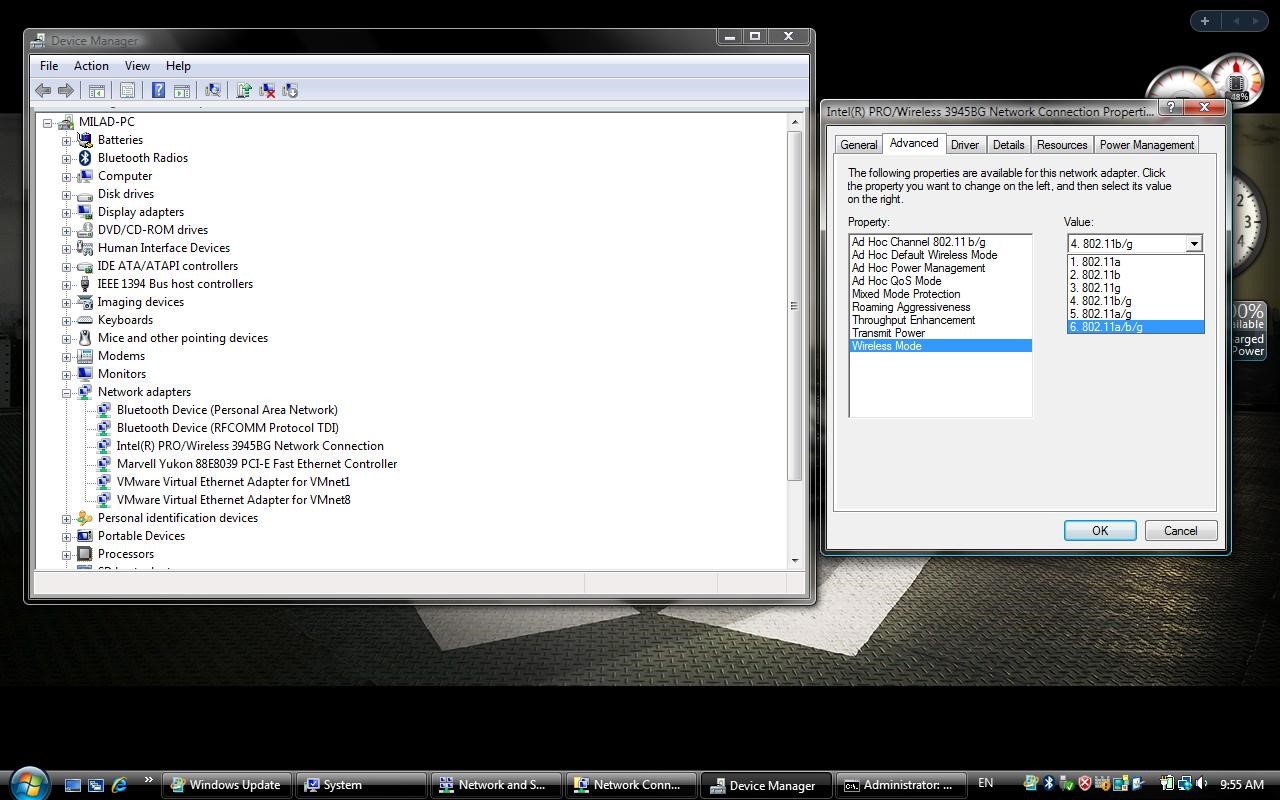
Task: Expand the Human Interface Devices node
Action: pyautogui.click(x=66, y=248)
